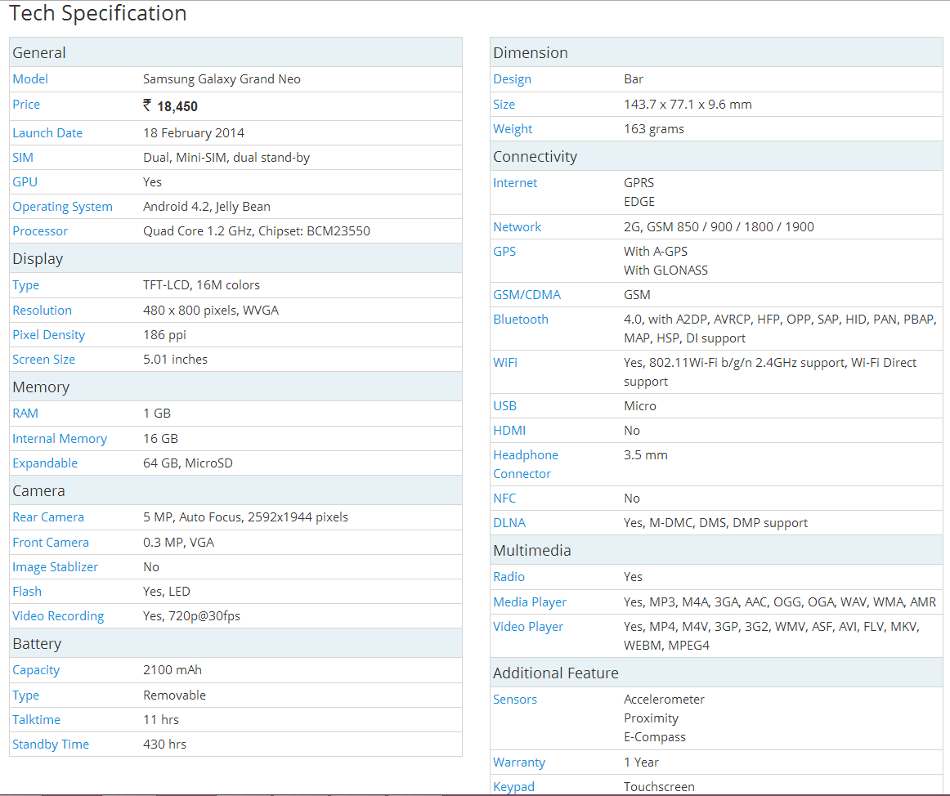Viewport: 950px width, 796px height.
Task: Click the USB label link
Action: pos(505,406)
